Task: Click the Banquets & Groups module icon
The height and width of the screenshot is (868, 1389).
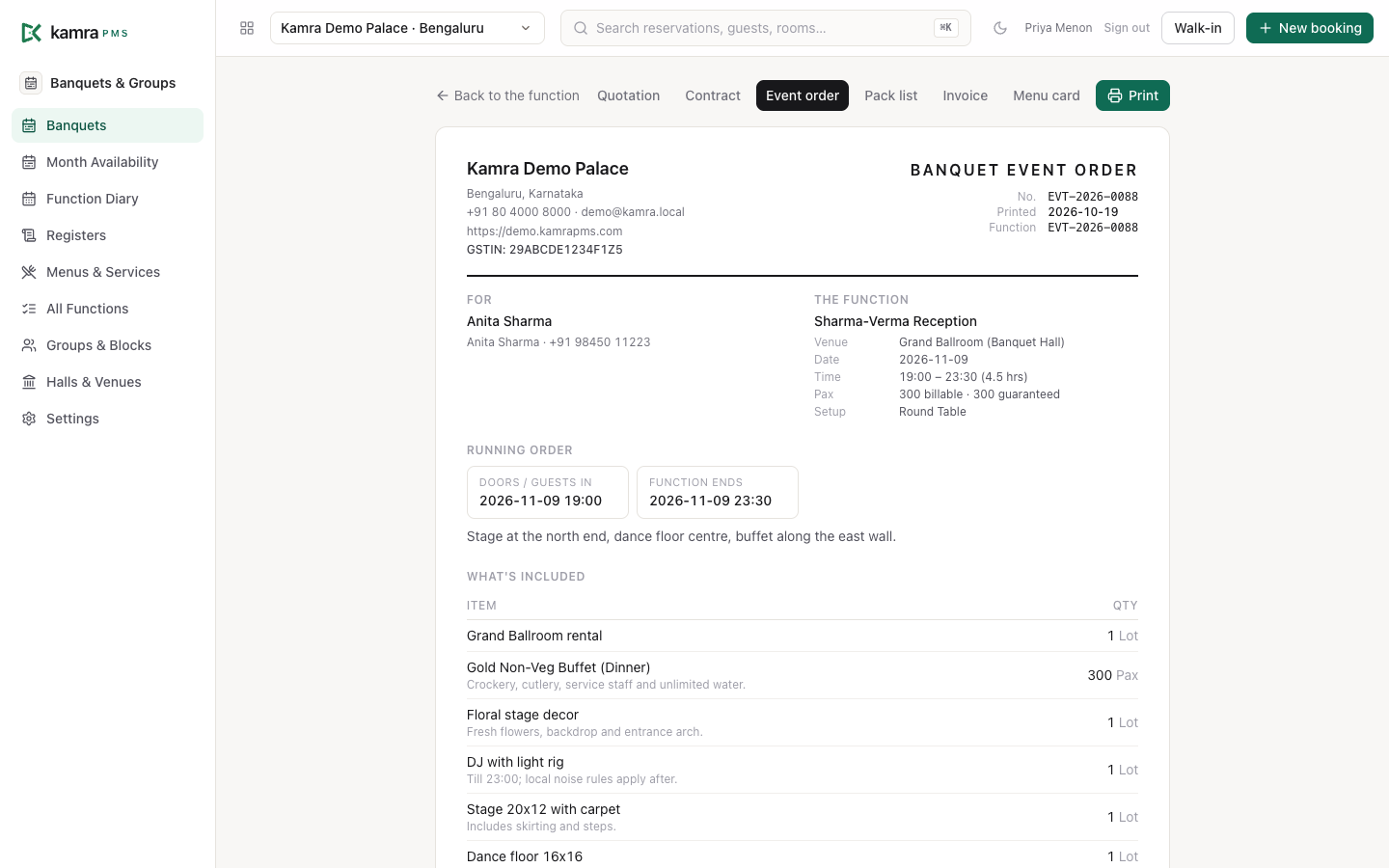Action: point(31,83)
